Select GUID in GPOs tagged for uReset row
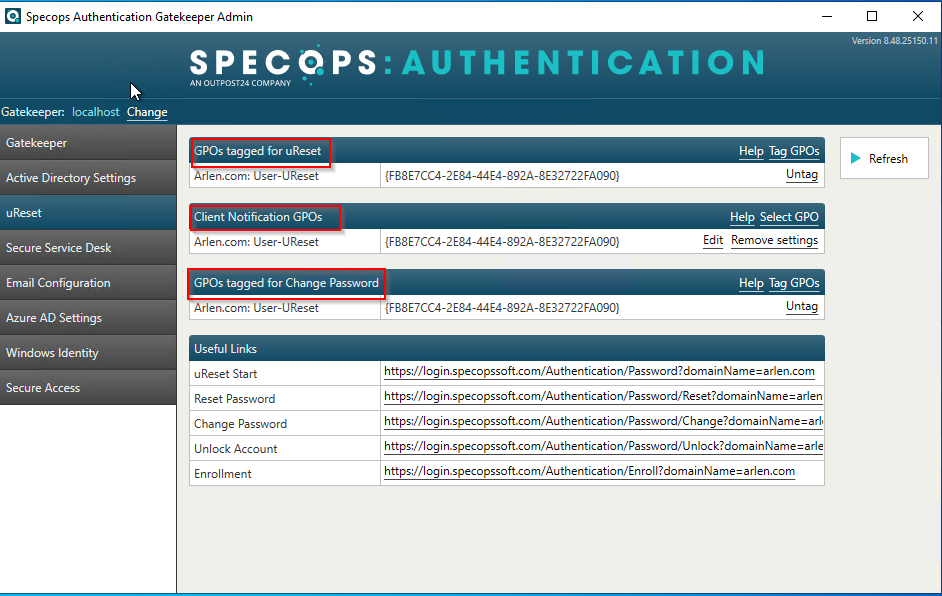942x596 pixels. point(502,176)
